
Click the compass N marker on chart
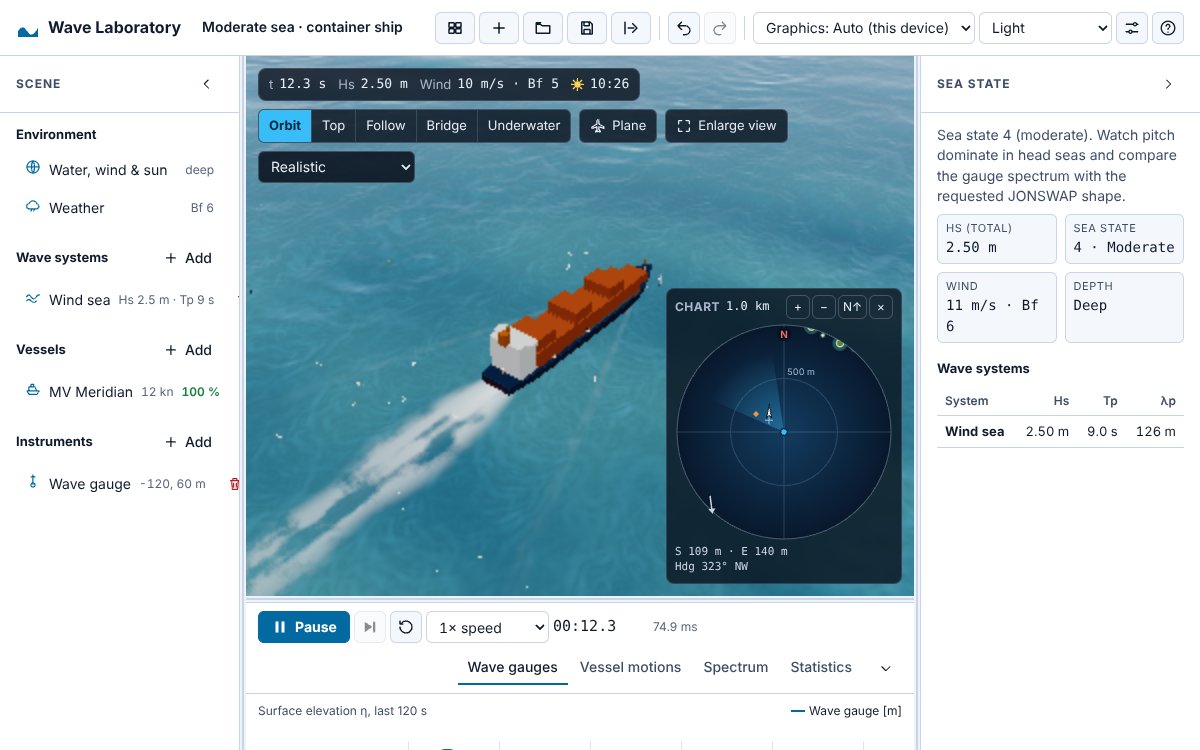coord(784,335)
